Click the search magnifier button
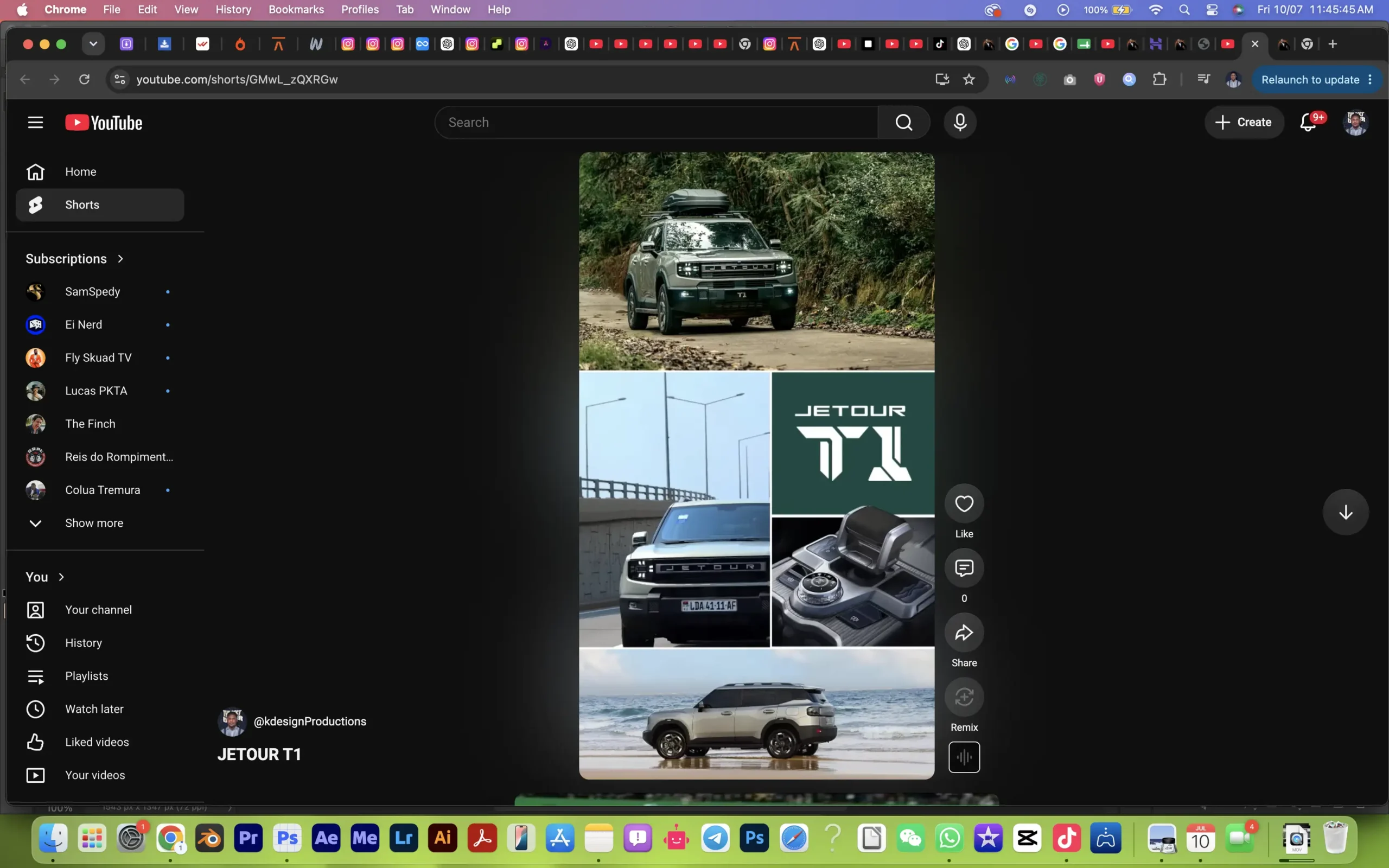1389x868 pixels. tap(903, 122)
